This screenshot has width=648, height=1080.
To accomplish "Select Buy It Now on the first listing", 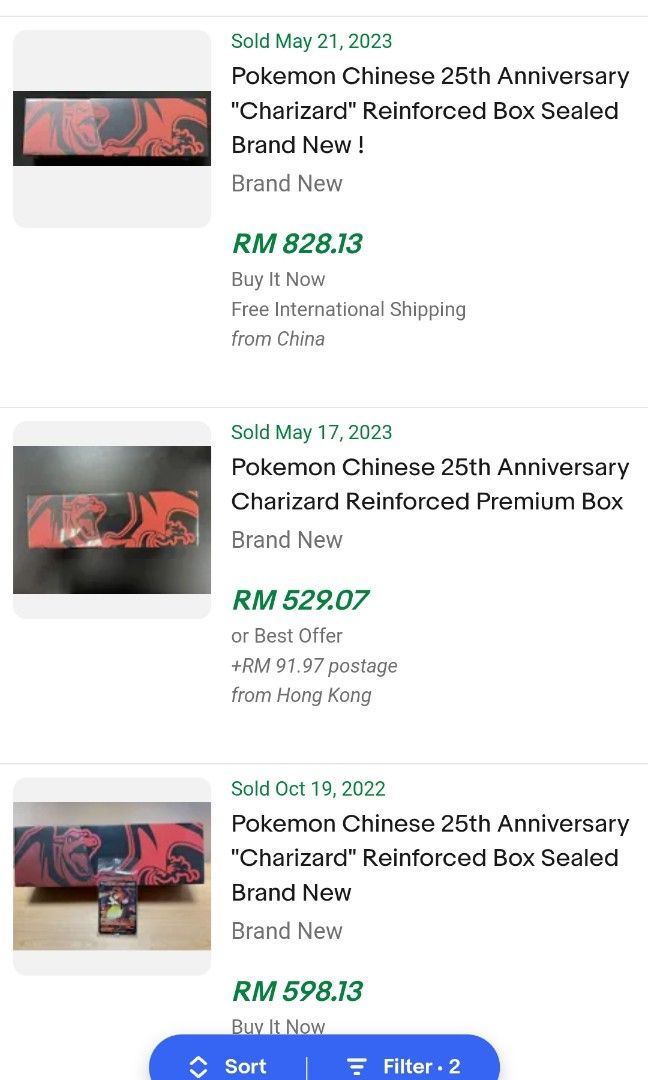I will point(277,279).
